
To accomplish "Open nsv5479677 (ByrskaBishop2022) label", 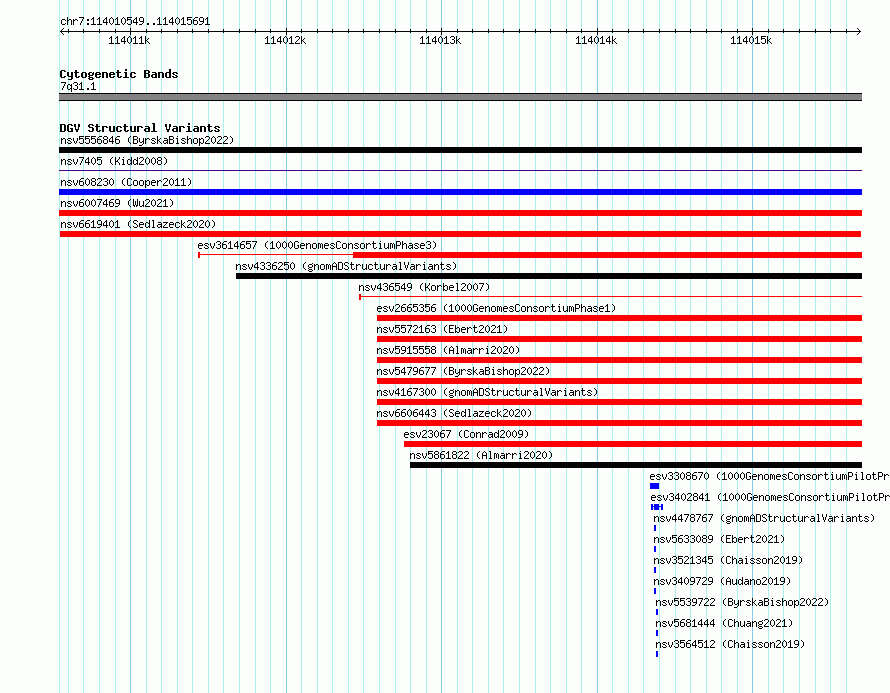I will 463,371.
